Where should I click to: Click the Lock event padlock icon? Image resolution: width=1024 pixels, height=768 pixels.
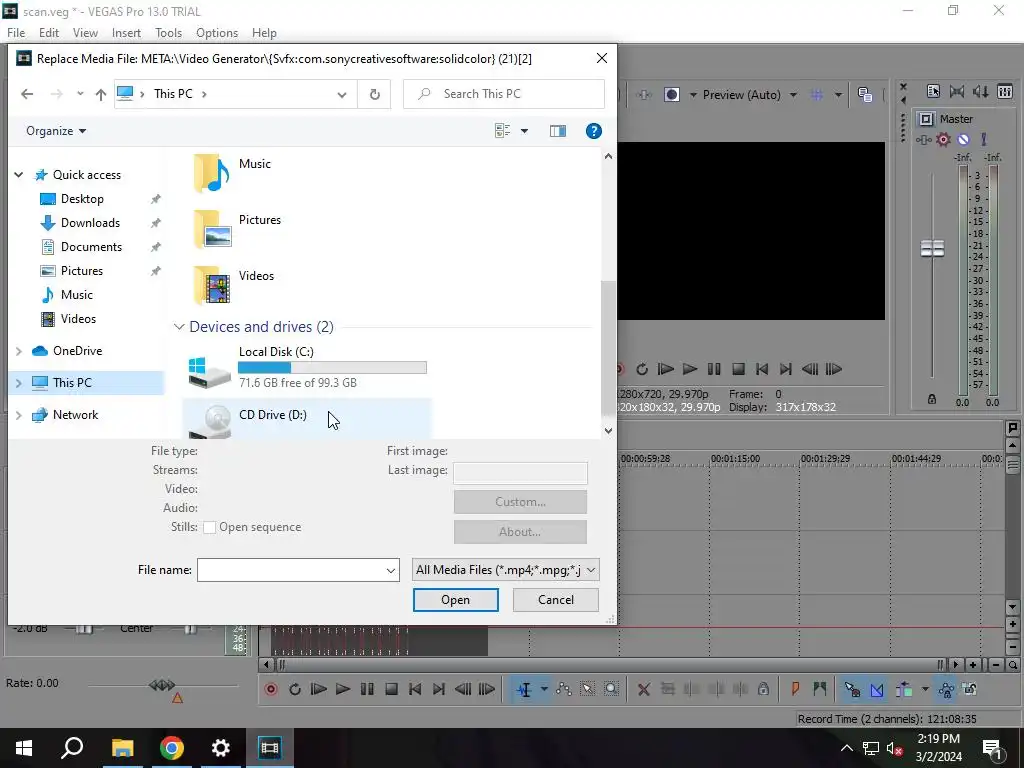pyautogui.click(x=763, y=689)
